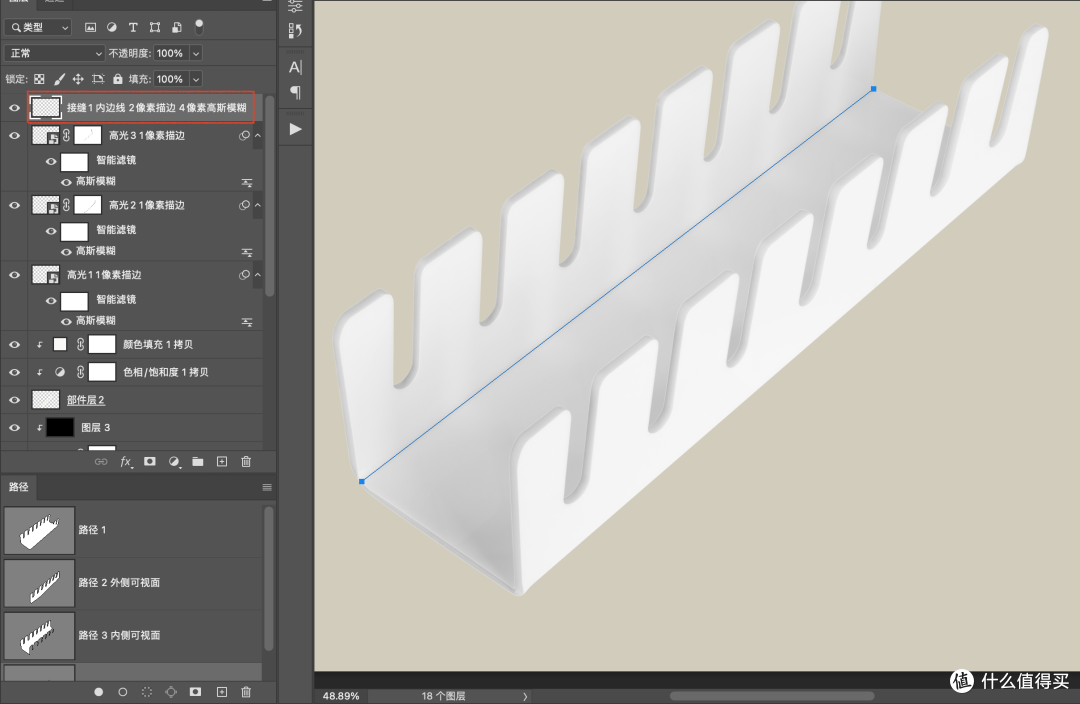Hide the 高光2 1像素描边 layer
The image size is (1080, 704).
coord(14,205)
